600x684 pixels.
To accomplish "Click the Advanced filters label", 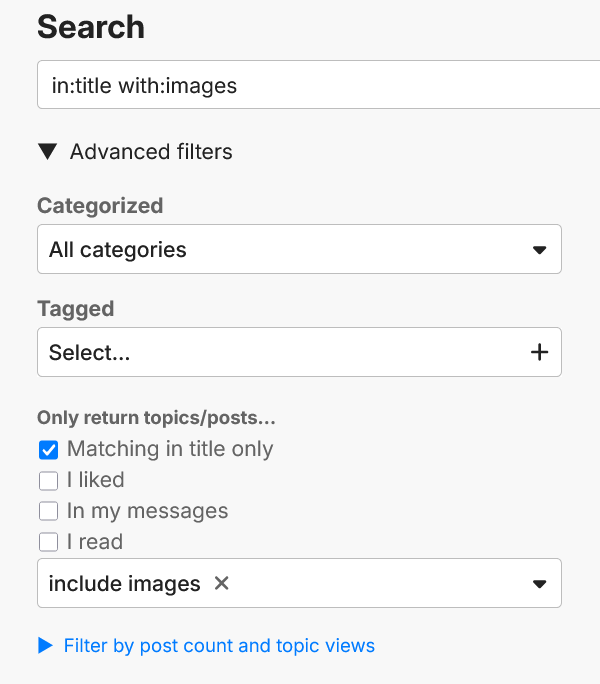I will point(151,152).
